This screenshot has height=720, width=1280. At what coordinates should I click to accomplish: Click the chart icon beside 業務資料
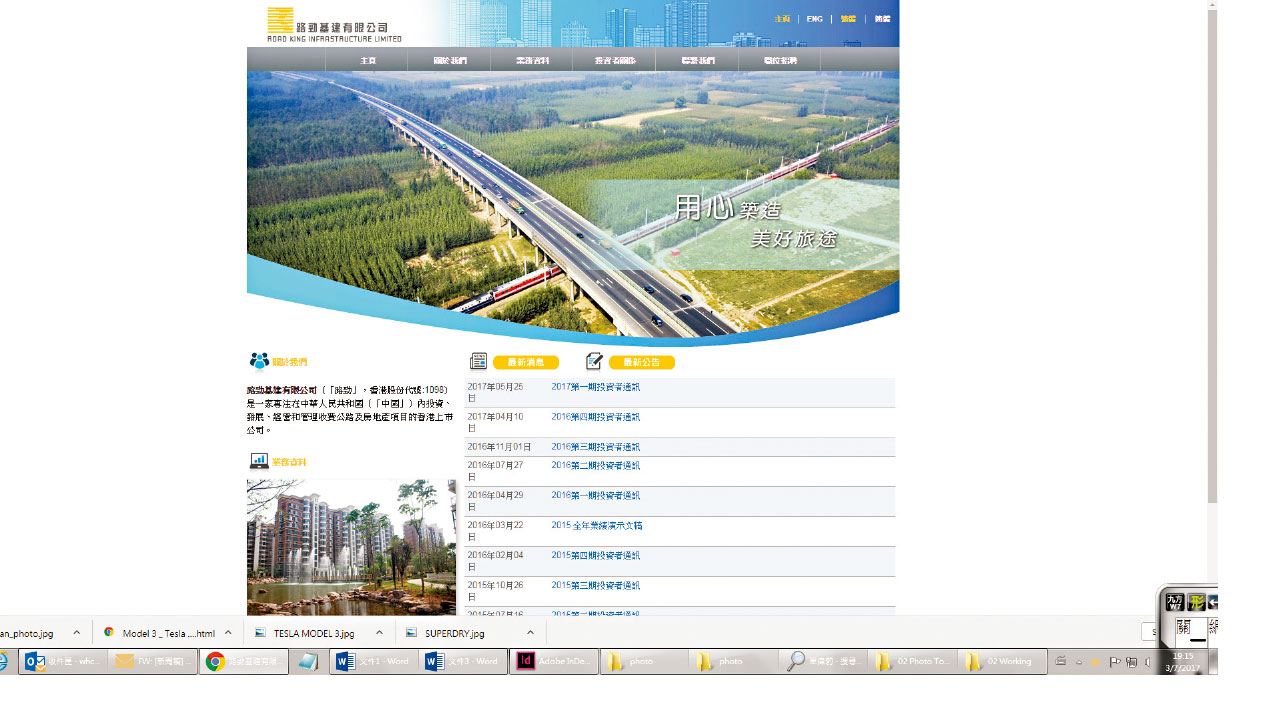pyautogui.click(x=259, y=461)
